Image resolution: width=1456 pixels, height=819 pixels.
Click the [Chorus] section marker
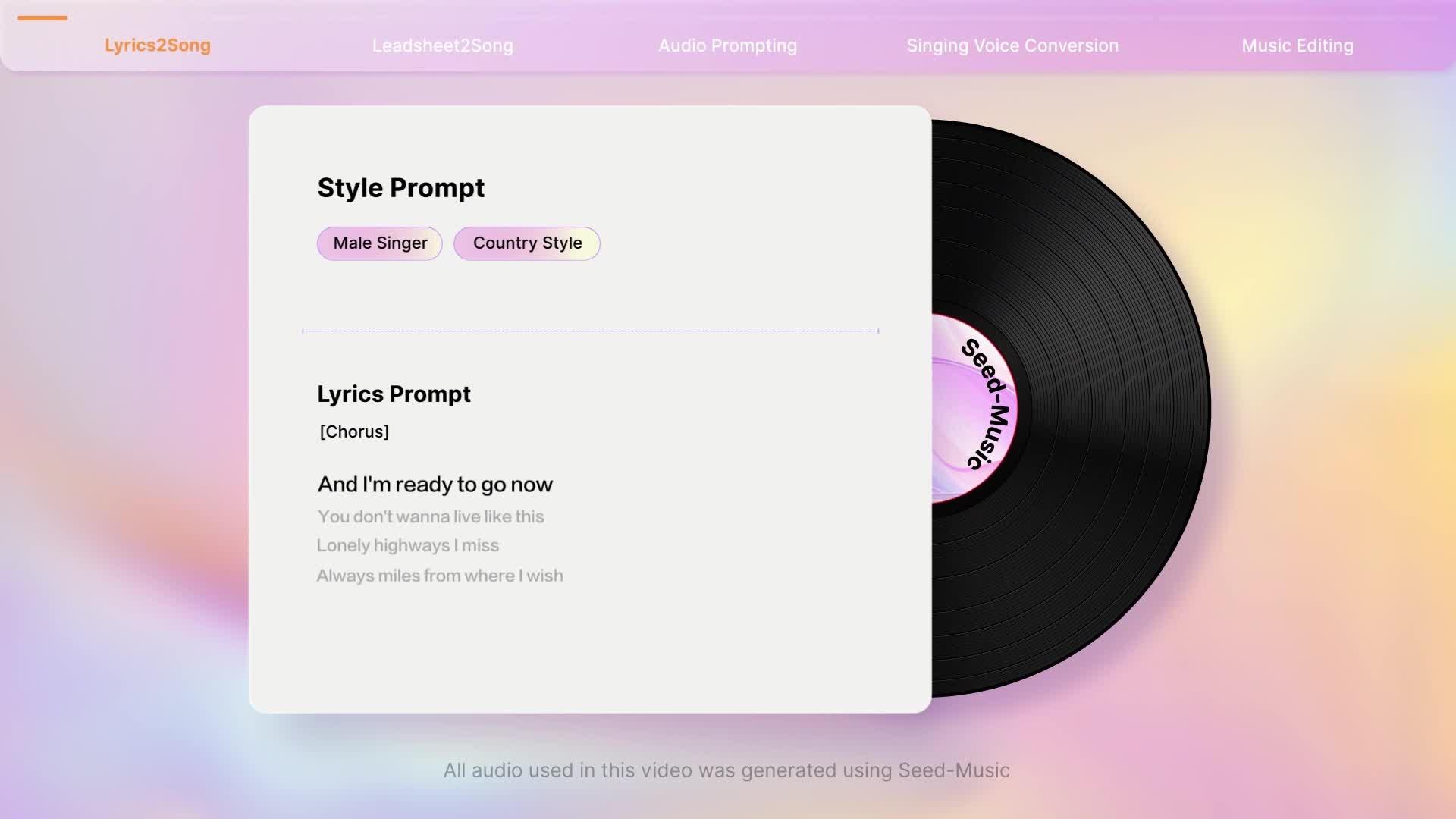pyautogui.click(x=354, y=431)
